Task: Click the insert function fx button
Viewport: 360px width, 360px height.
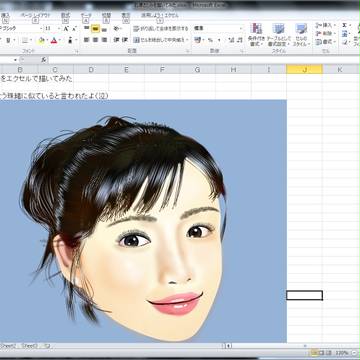Action: [x=44, y=60]
